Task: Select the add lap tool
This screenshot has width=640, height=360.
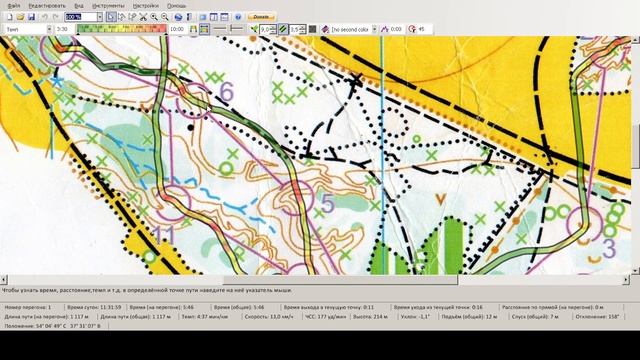Action: [132, 17]
